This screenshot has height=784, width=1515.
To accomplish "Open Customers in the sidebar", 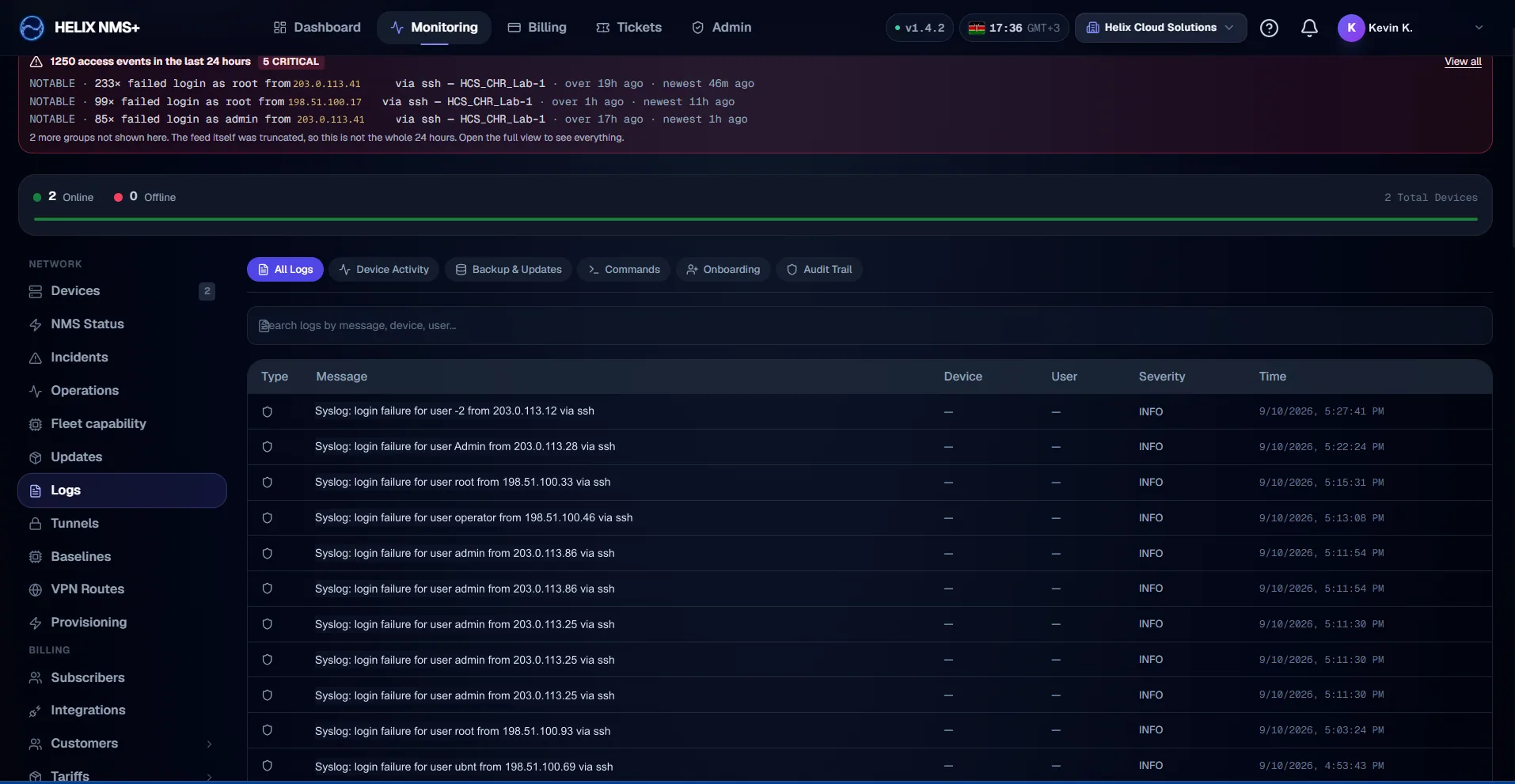I will pyautogui.click(x=122, y=744).
